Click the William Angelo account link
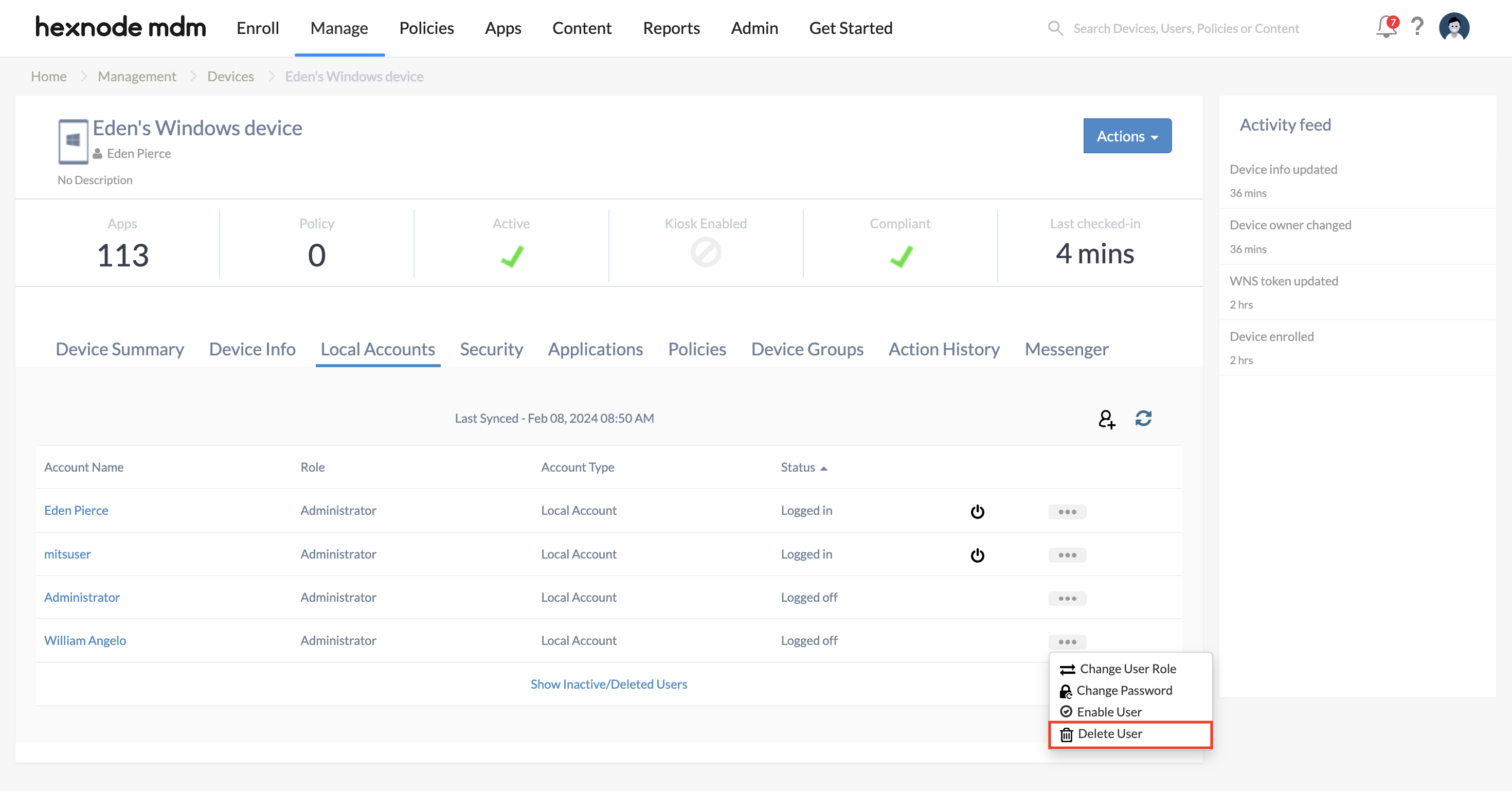Viewport: 1512px width, 791px height. pos(85,641)
